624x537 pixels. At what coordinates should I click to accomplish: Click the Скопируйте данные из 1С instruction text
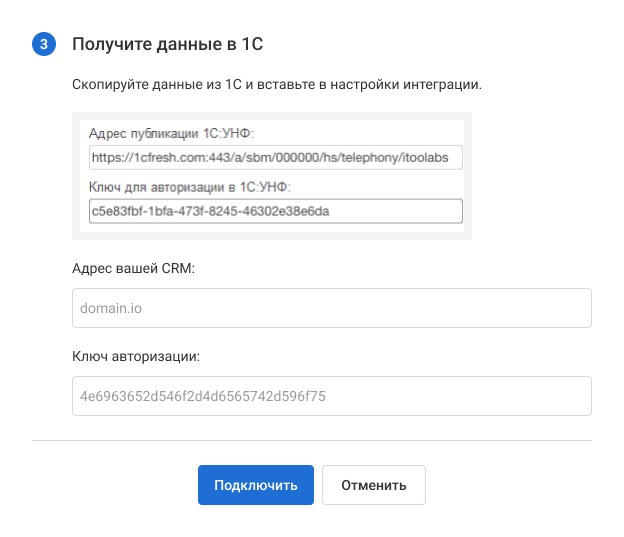[x=277, y=85]
